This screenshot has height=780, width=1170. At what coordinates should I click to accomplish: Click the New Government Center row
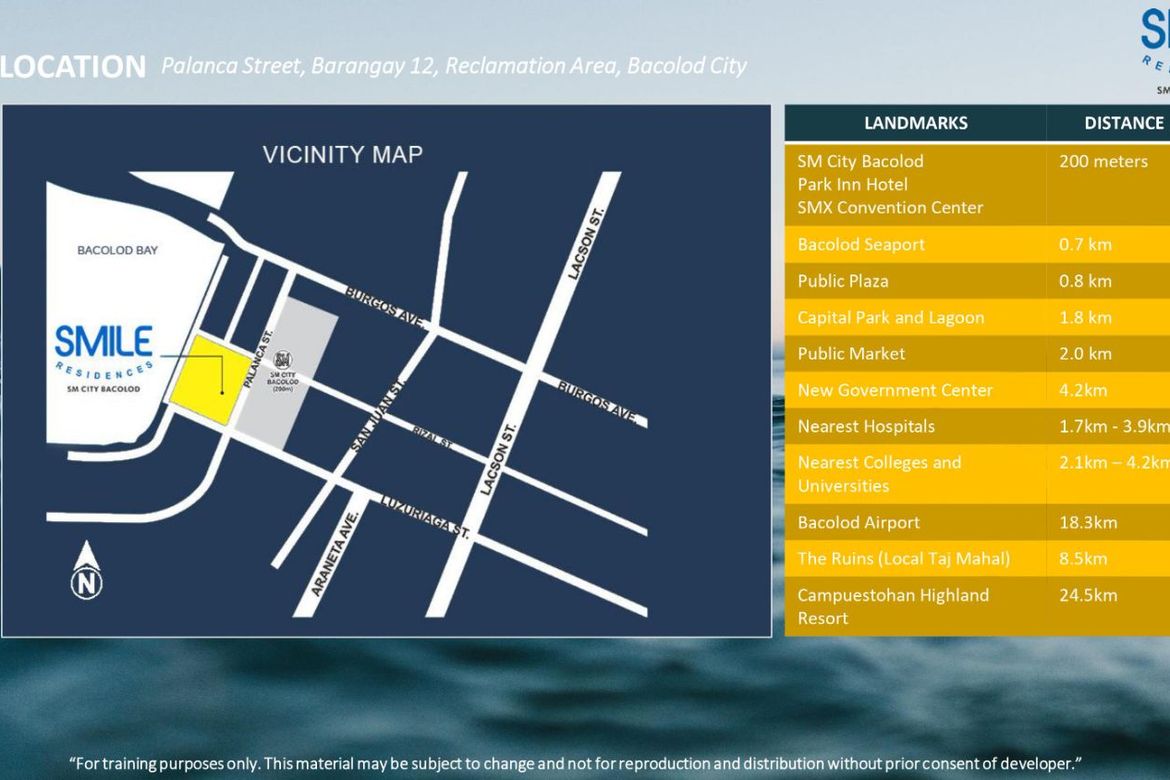tap(977, 390)
